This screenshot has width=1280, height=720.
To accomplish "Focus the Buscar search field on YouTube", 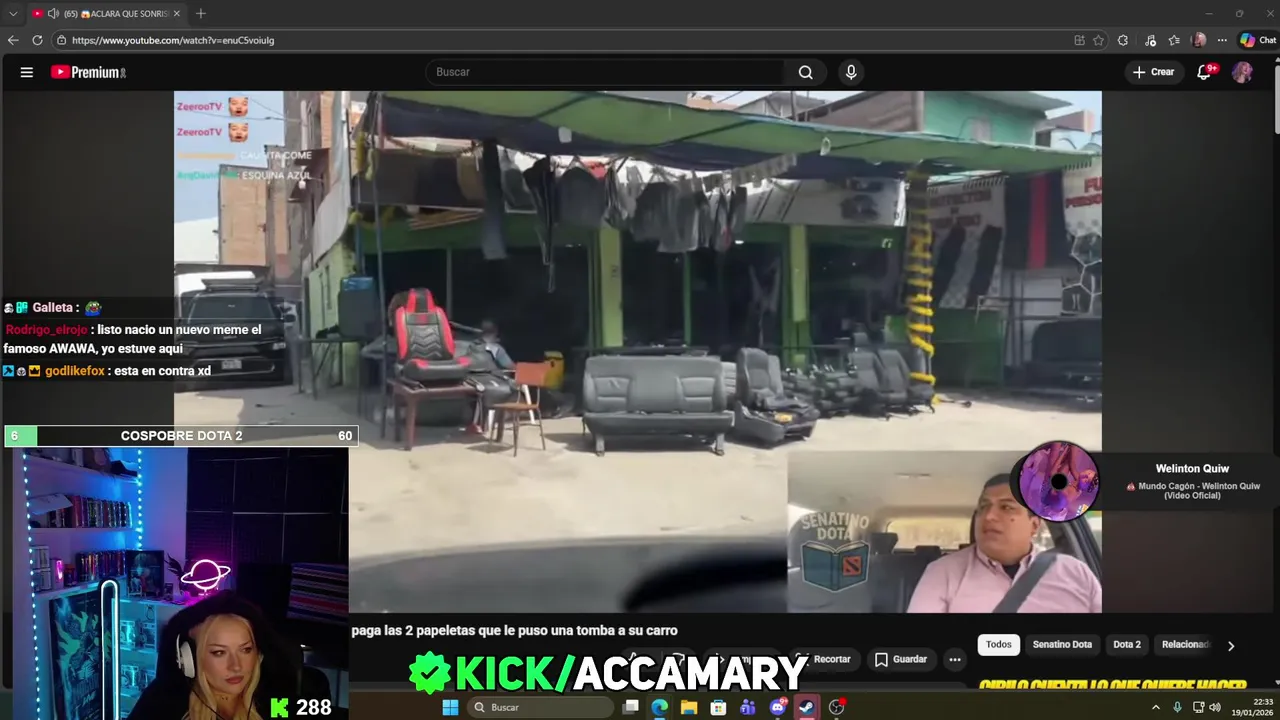I will (x=605, y=72).
